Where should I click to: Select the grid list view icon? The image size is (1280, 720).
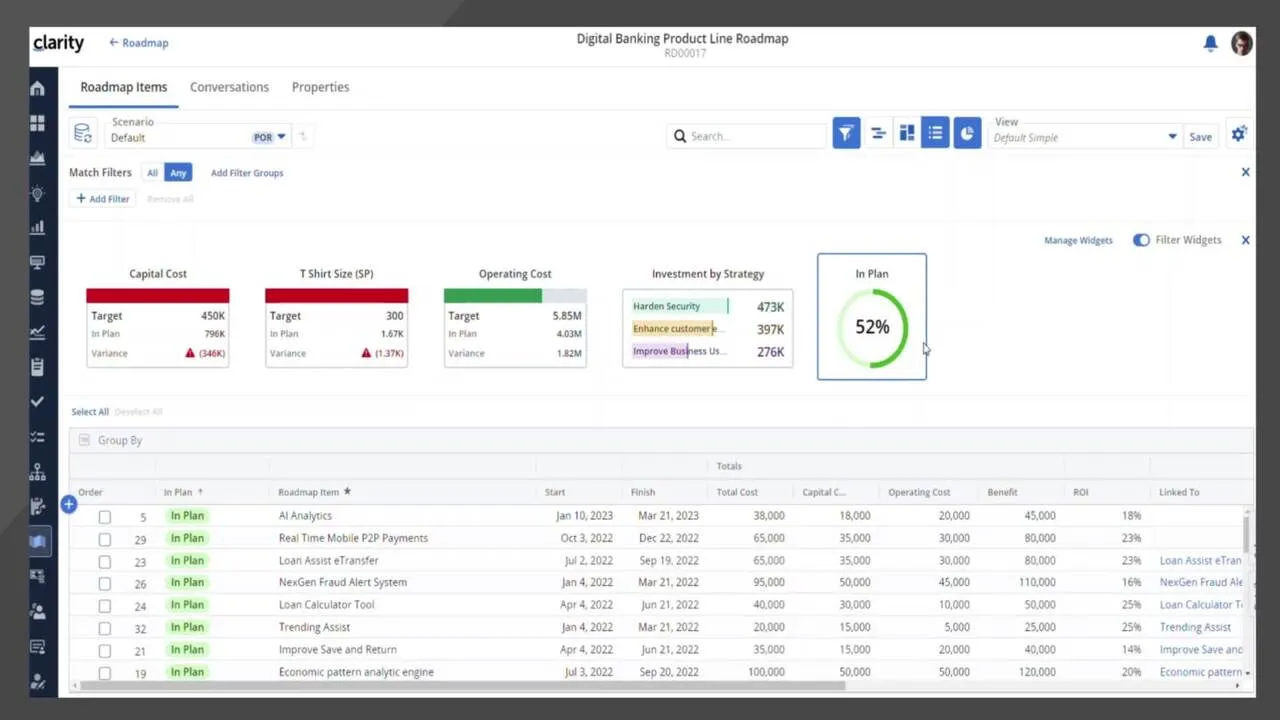coord(935,134)
